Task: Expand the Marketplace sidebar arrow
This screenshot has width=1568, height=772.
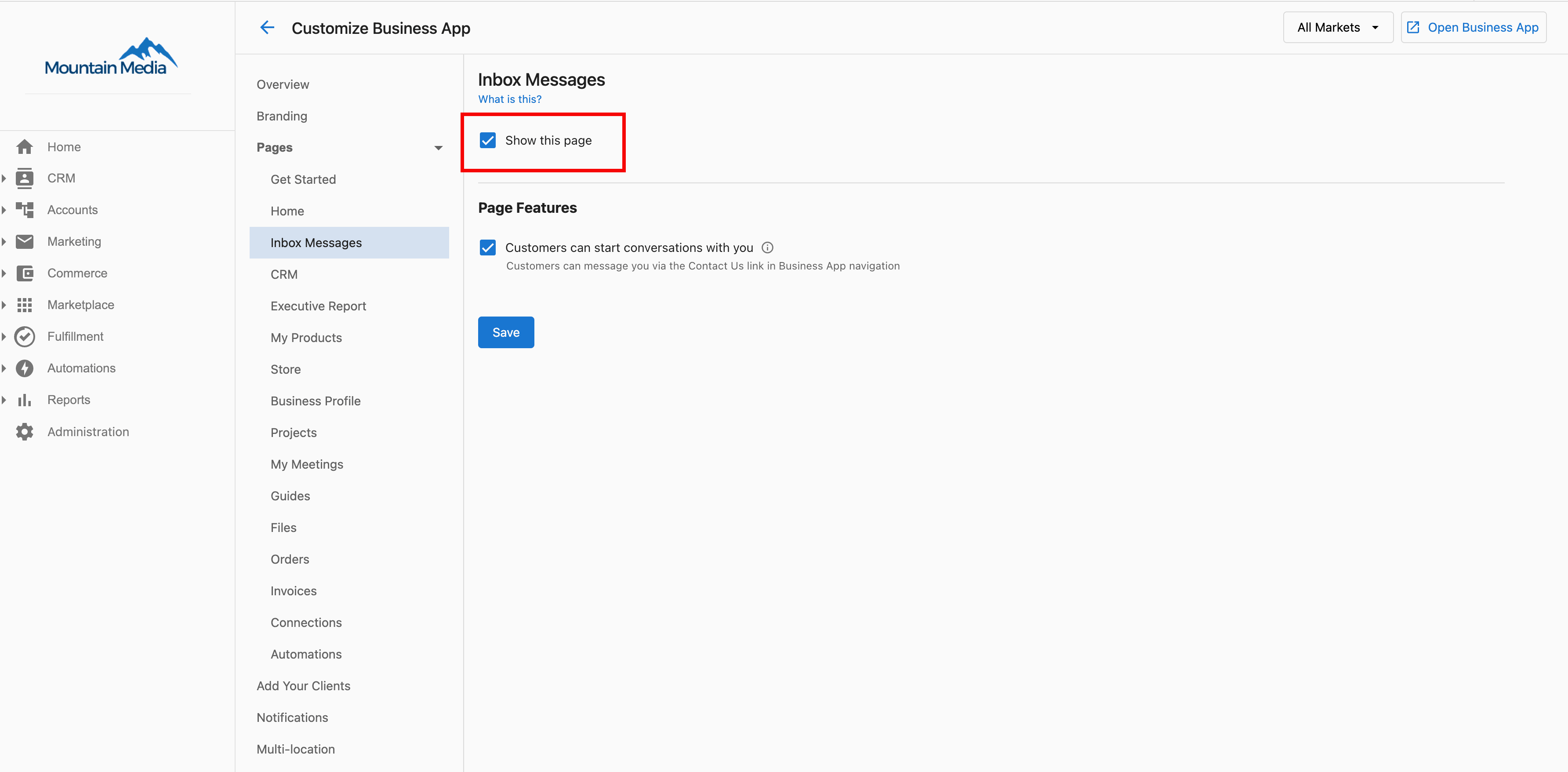Action: (4, 305)
